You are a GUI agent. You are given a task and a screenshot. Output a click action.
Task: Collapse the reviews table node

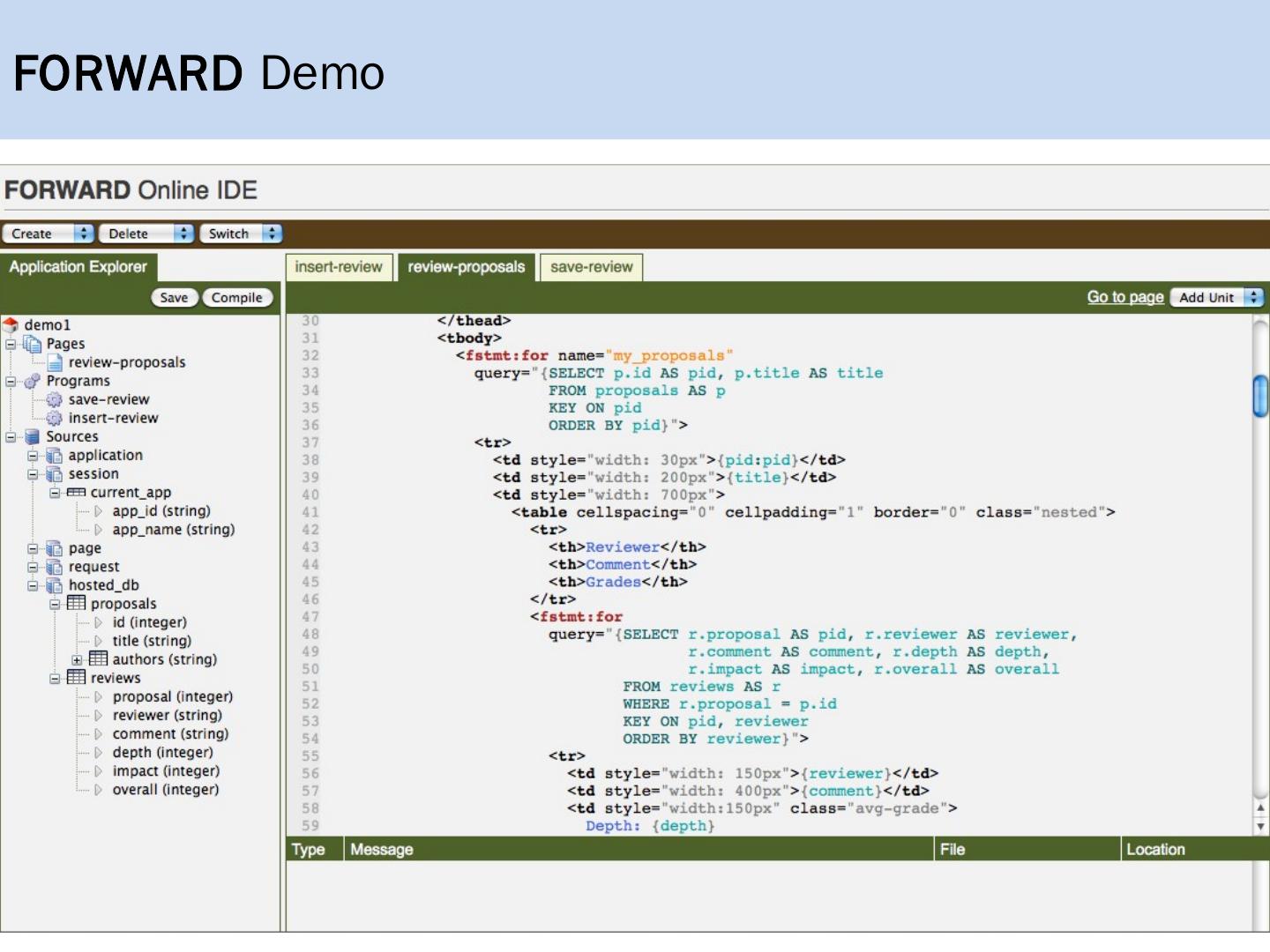(x=55, y=678)
